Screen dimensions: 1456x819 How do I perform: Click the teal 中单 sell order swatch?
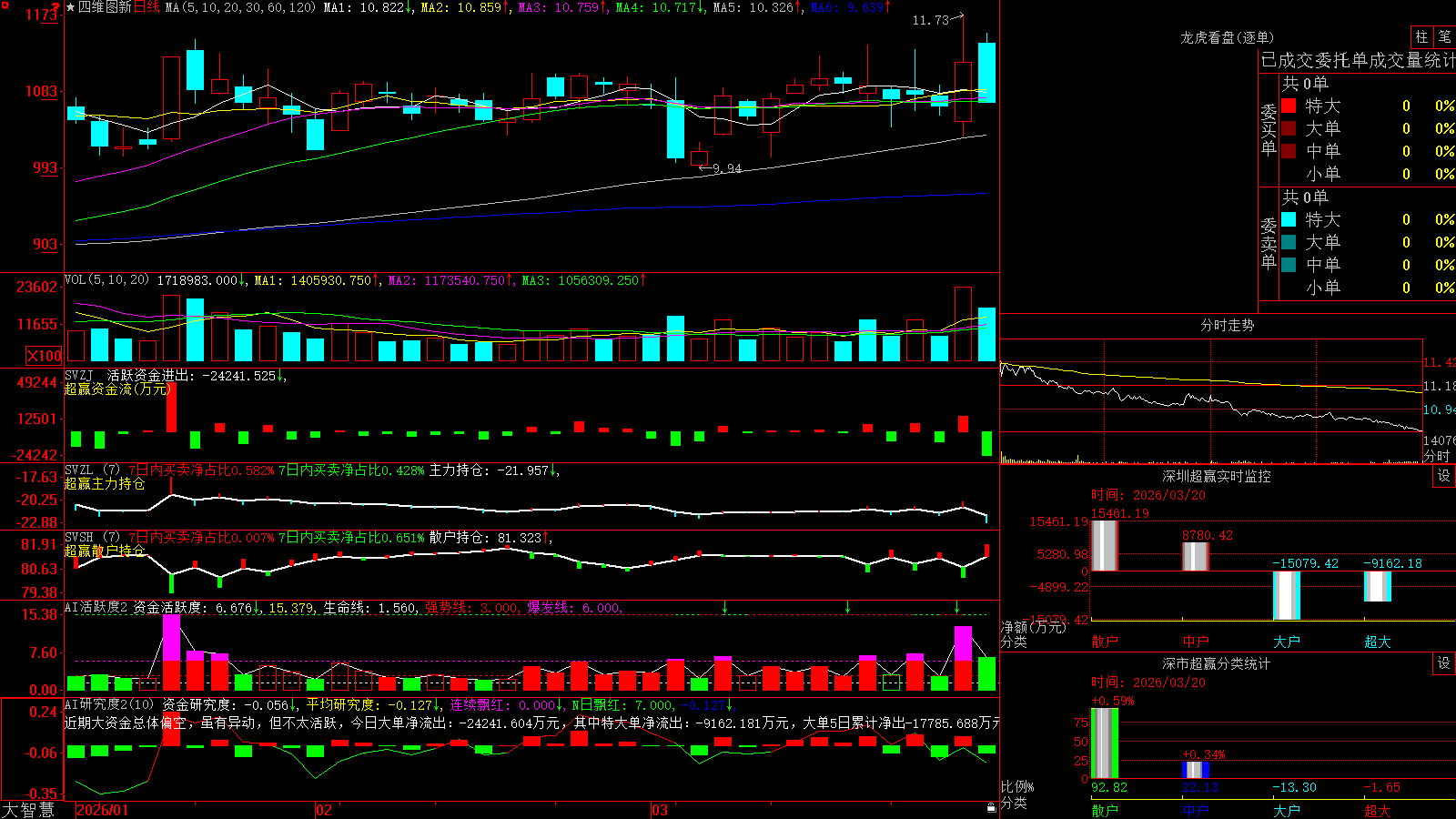pyautogui.click(x=1289, y=265)
